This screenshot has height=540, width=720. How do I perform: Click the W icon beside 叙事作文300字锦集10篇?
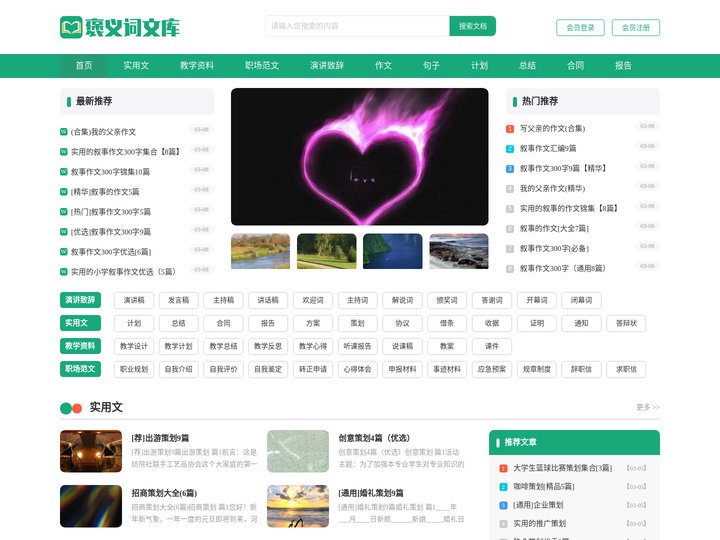pos(64,172)
